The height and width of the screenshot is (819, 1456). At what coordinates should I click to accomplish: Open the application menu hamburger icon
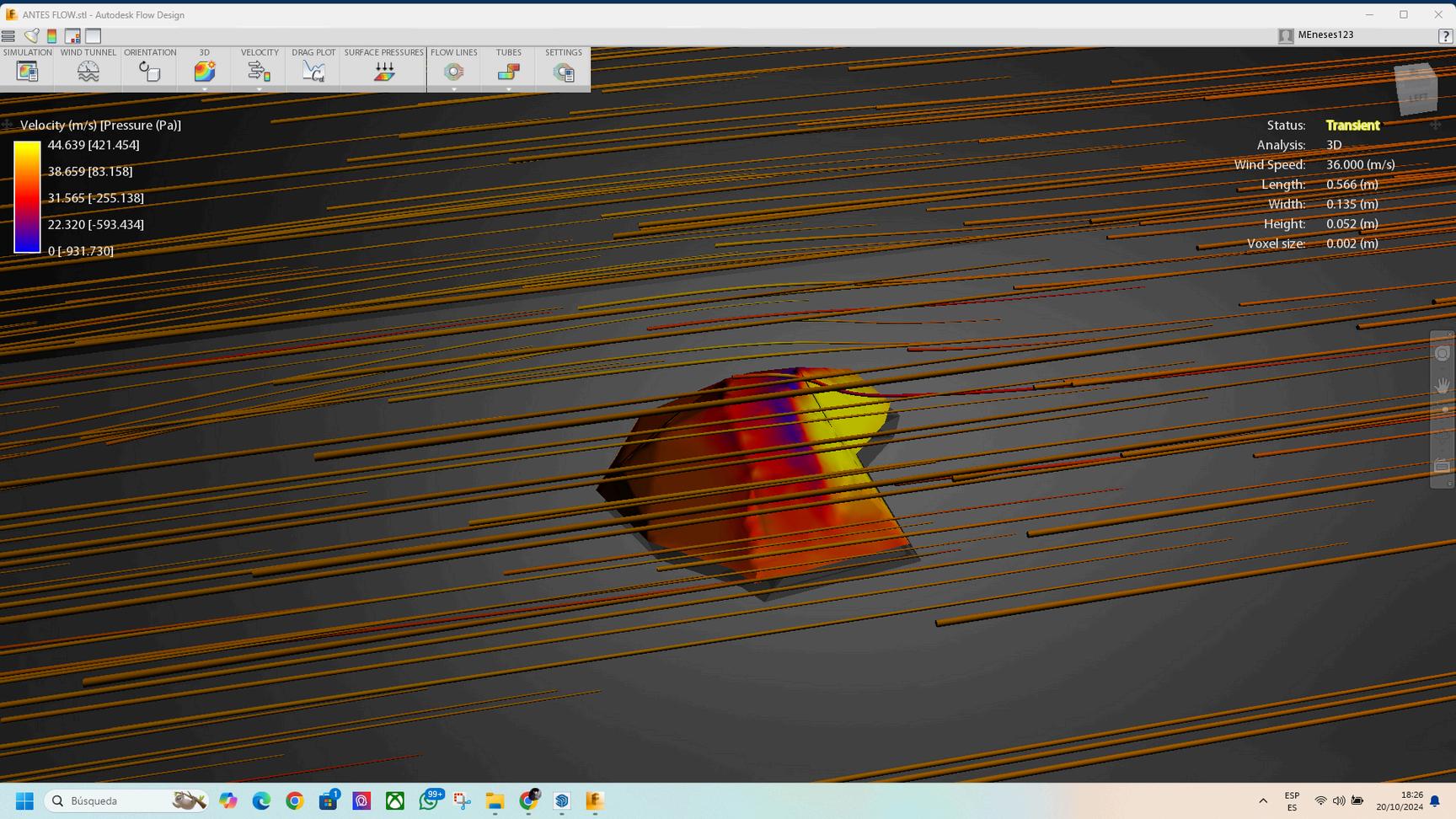(8, 36)
